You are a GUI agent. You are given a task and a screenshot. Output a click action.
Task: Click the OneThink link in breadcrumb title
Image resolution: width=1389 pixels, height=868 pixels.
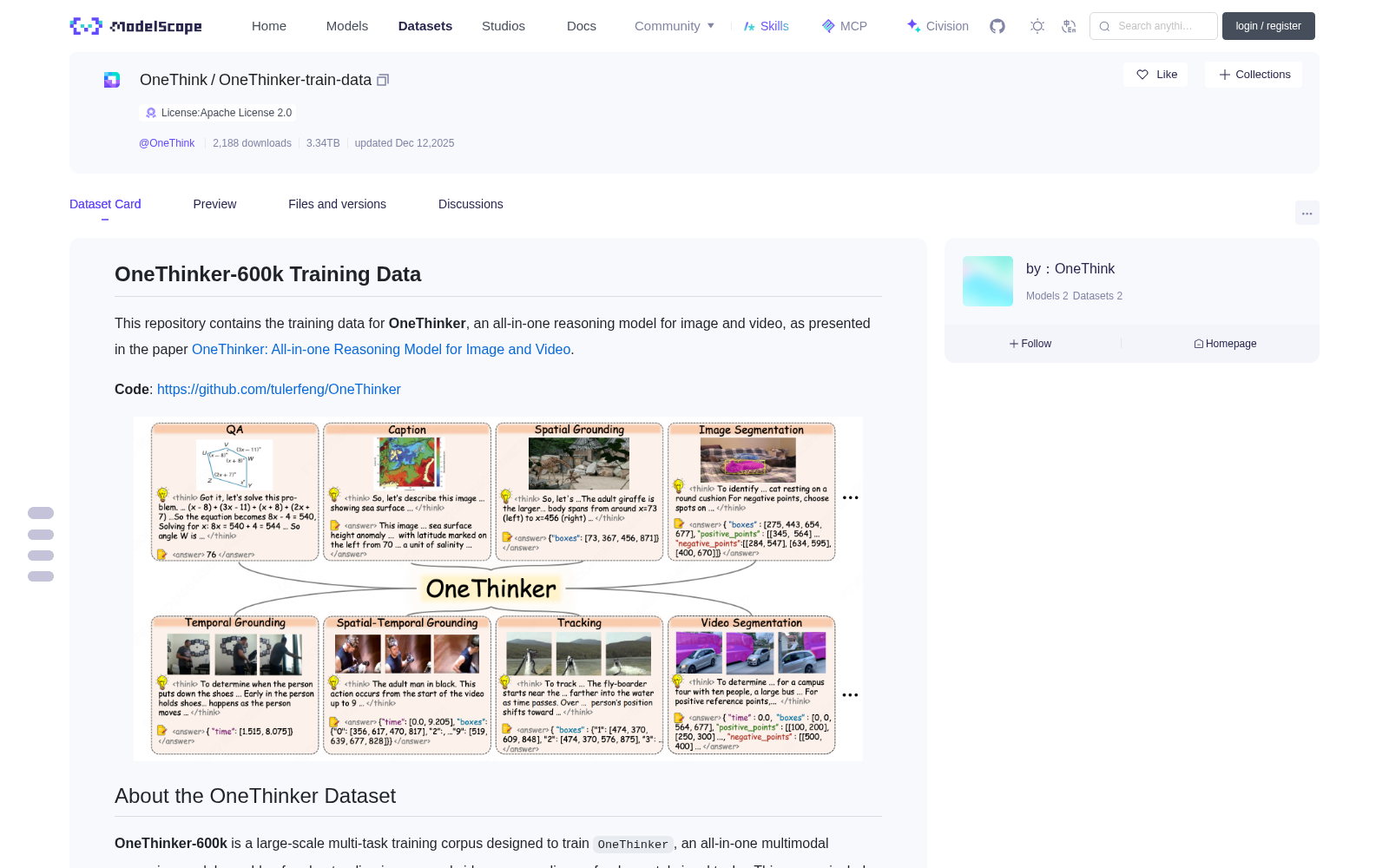174,80
